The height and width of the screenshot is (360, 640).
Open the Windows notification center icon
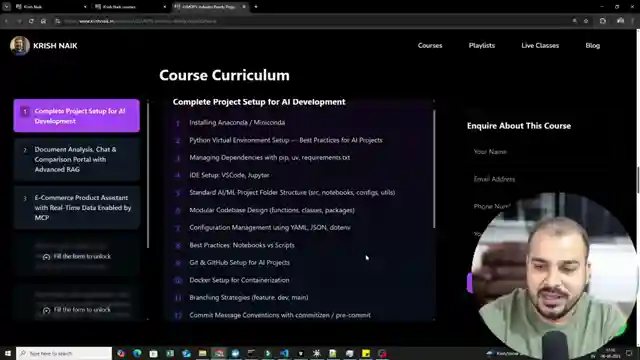click(629, 353)
